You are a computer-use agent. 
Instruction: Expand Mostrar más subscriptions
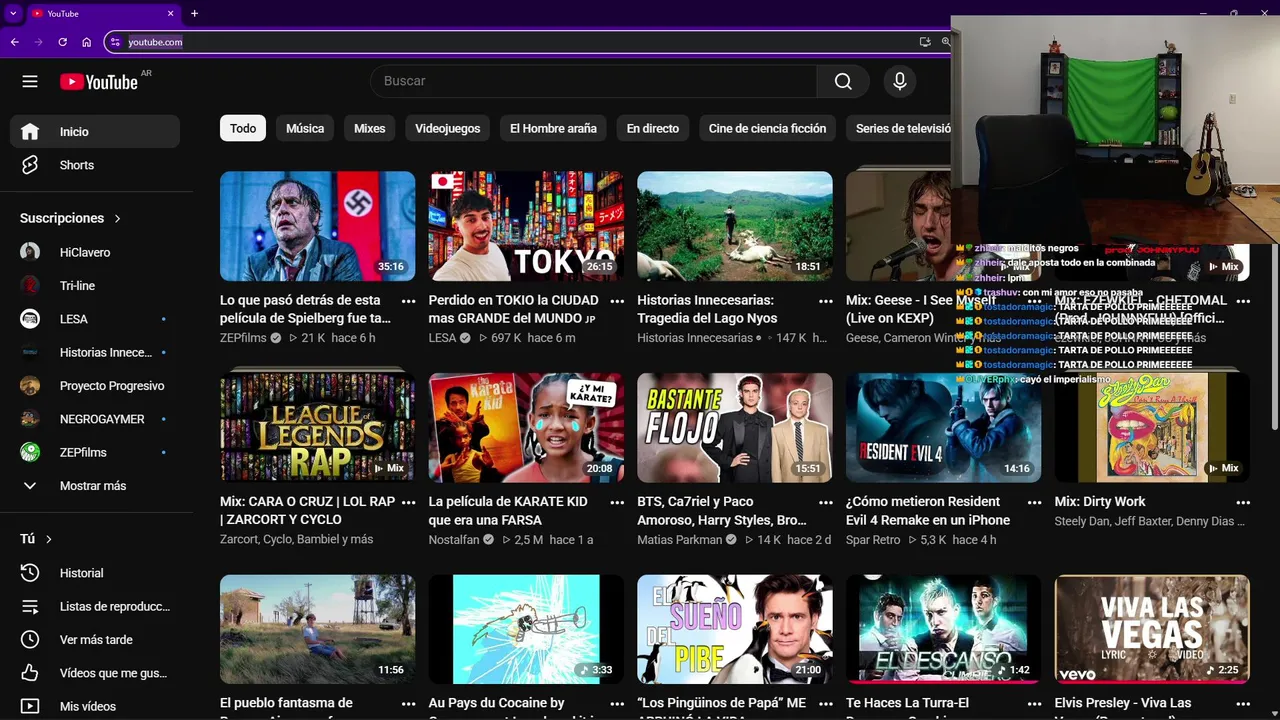(95, 485)
